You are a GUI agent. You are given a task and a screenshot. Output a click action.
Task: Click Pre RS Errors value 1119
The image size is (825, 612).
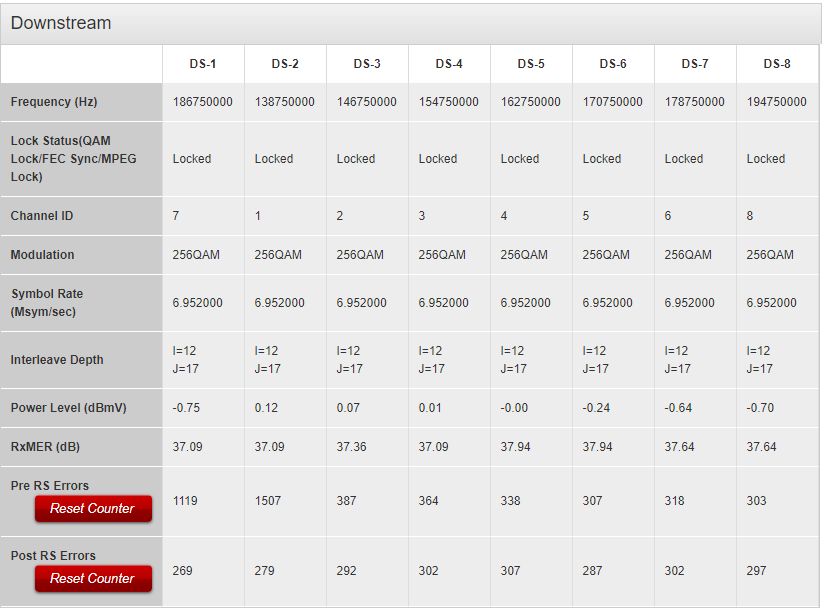click(x=185, y=500)
